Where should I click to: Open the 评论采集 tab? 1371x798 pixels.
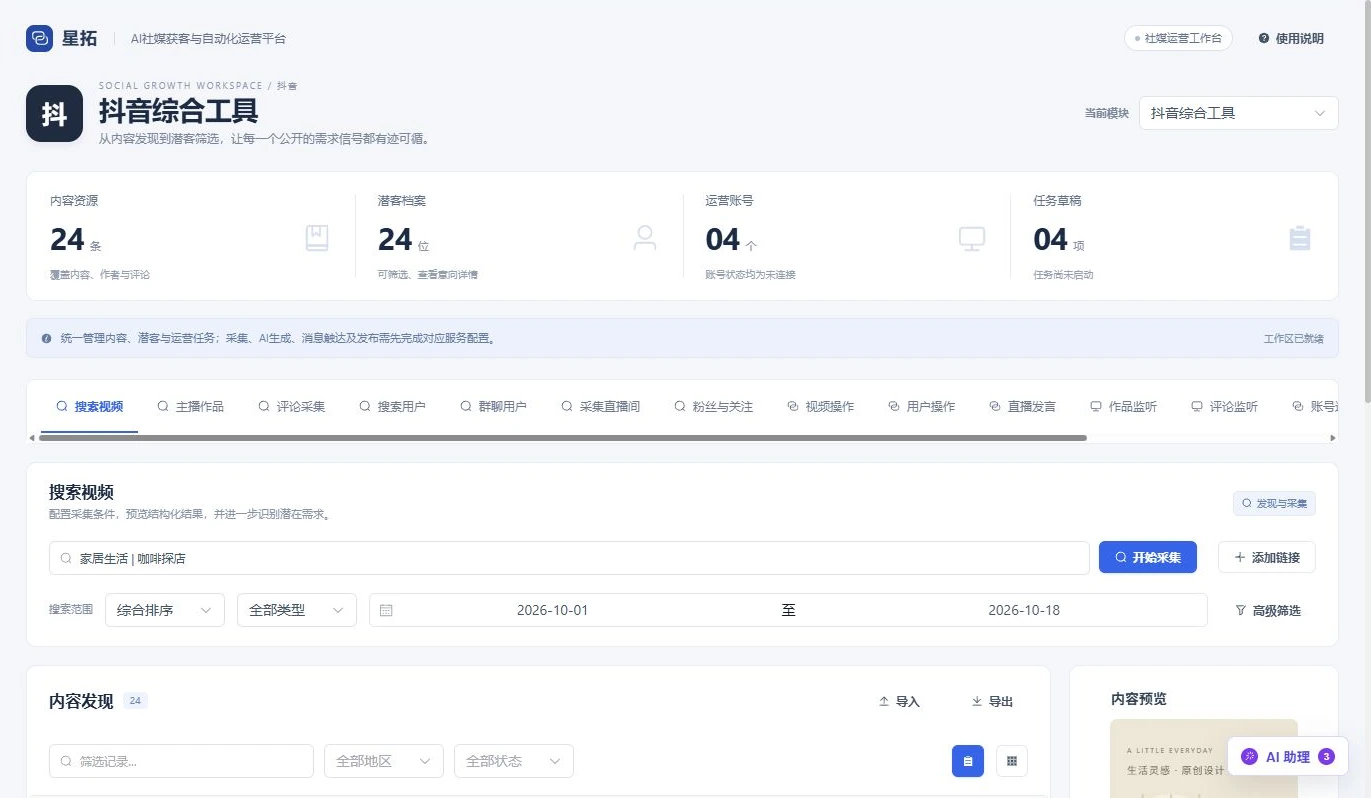click(292, 406)
